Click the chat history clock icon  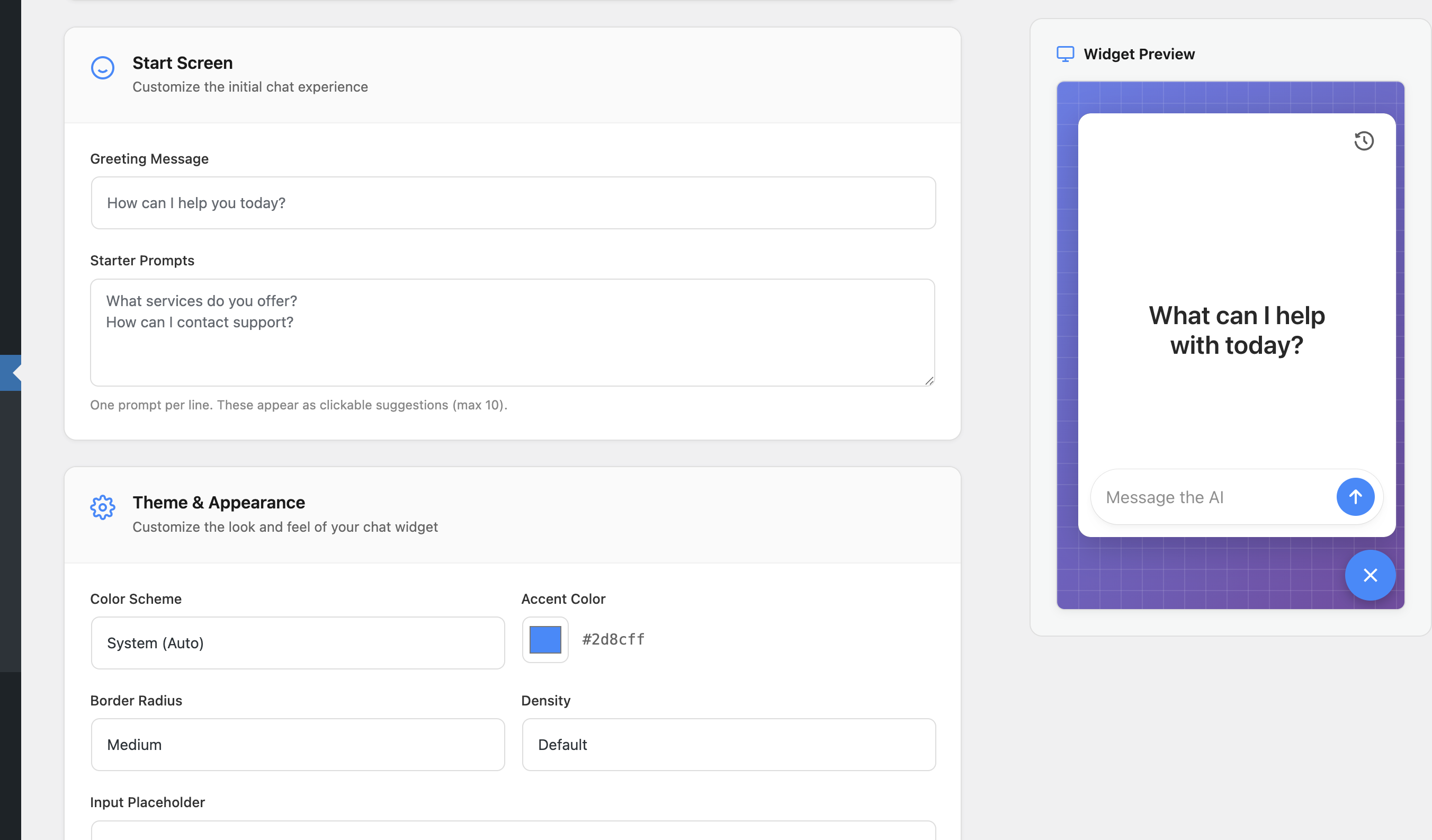tap(1363, 140)
